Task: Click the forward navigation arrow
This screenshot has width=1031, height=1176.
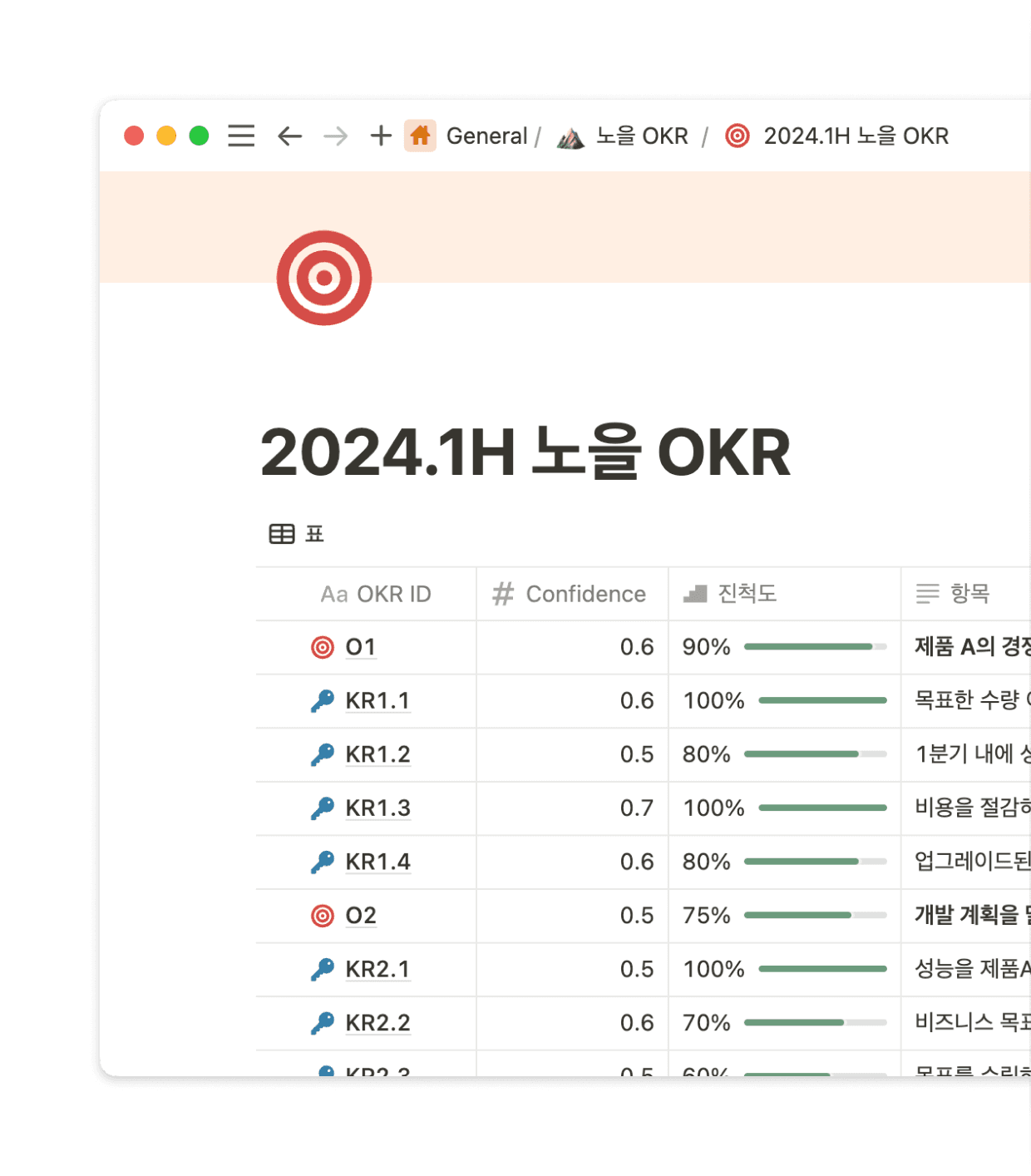Action: point(335,136)
